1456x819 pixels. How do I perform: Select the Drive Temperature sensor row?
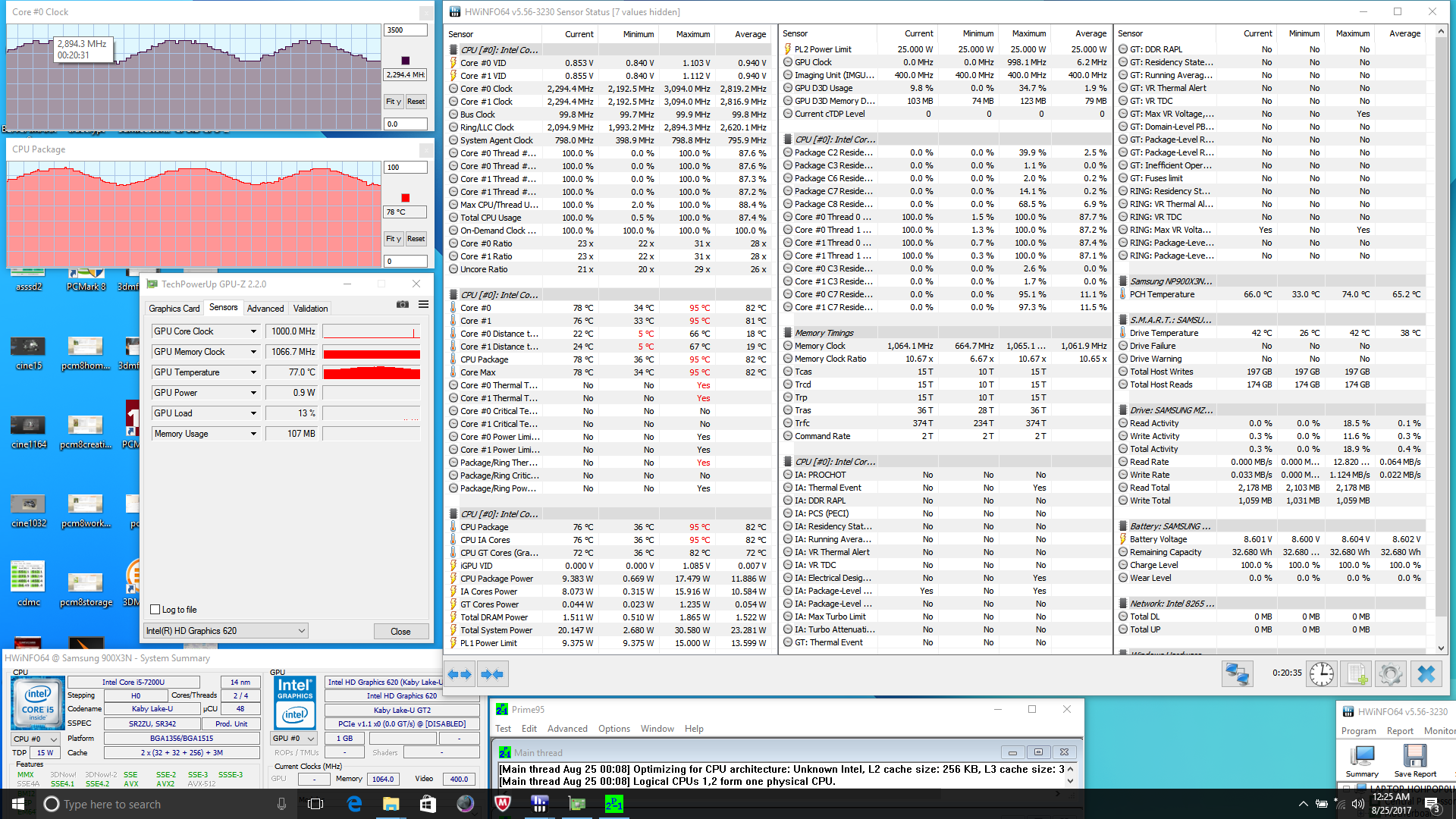click(x=1272, y=333)
